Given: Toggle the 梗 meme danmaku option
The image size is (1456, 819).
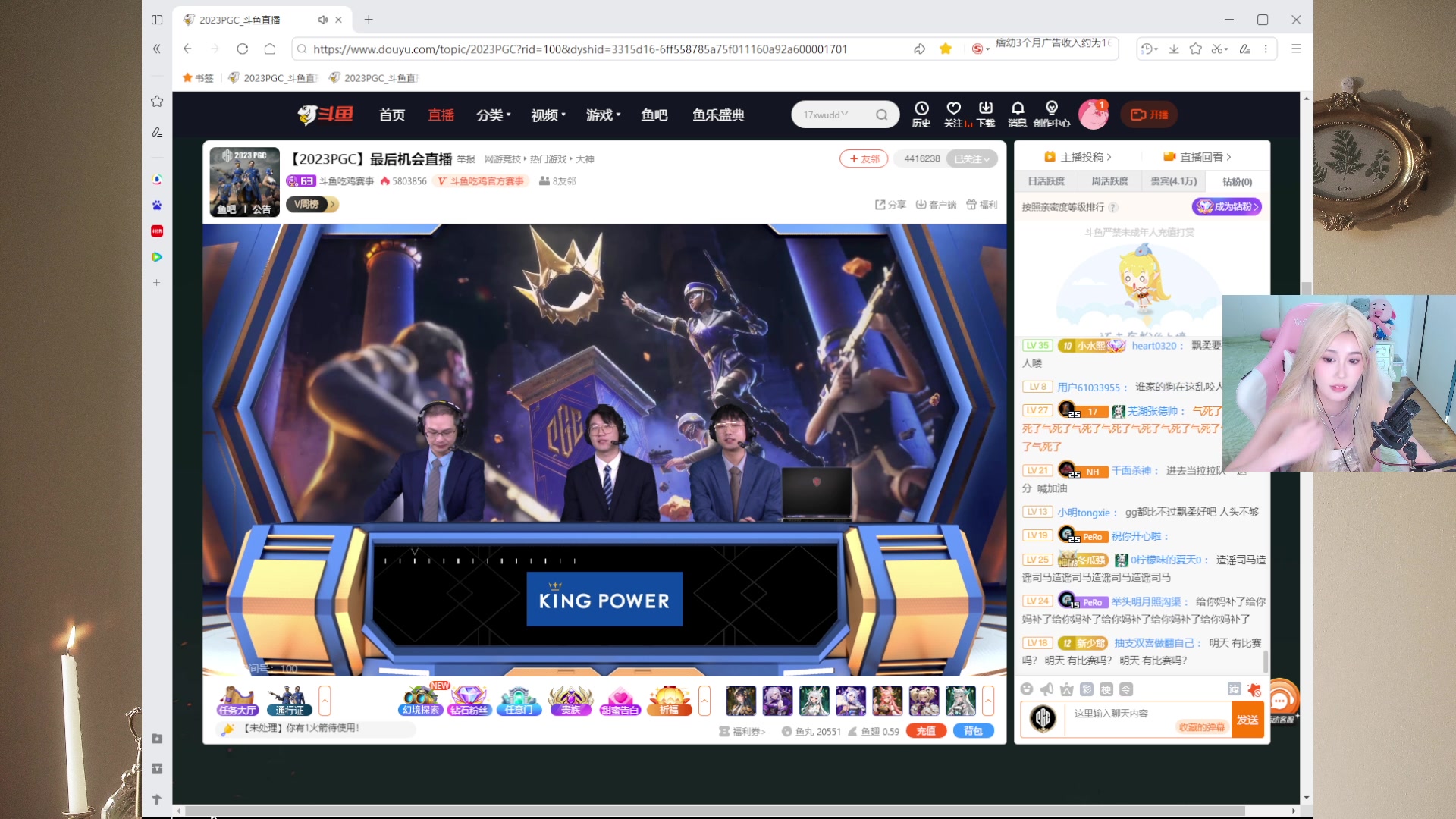Looking at the screenshot, I should coord(1106,689).
